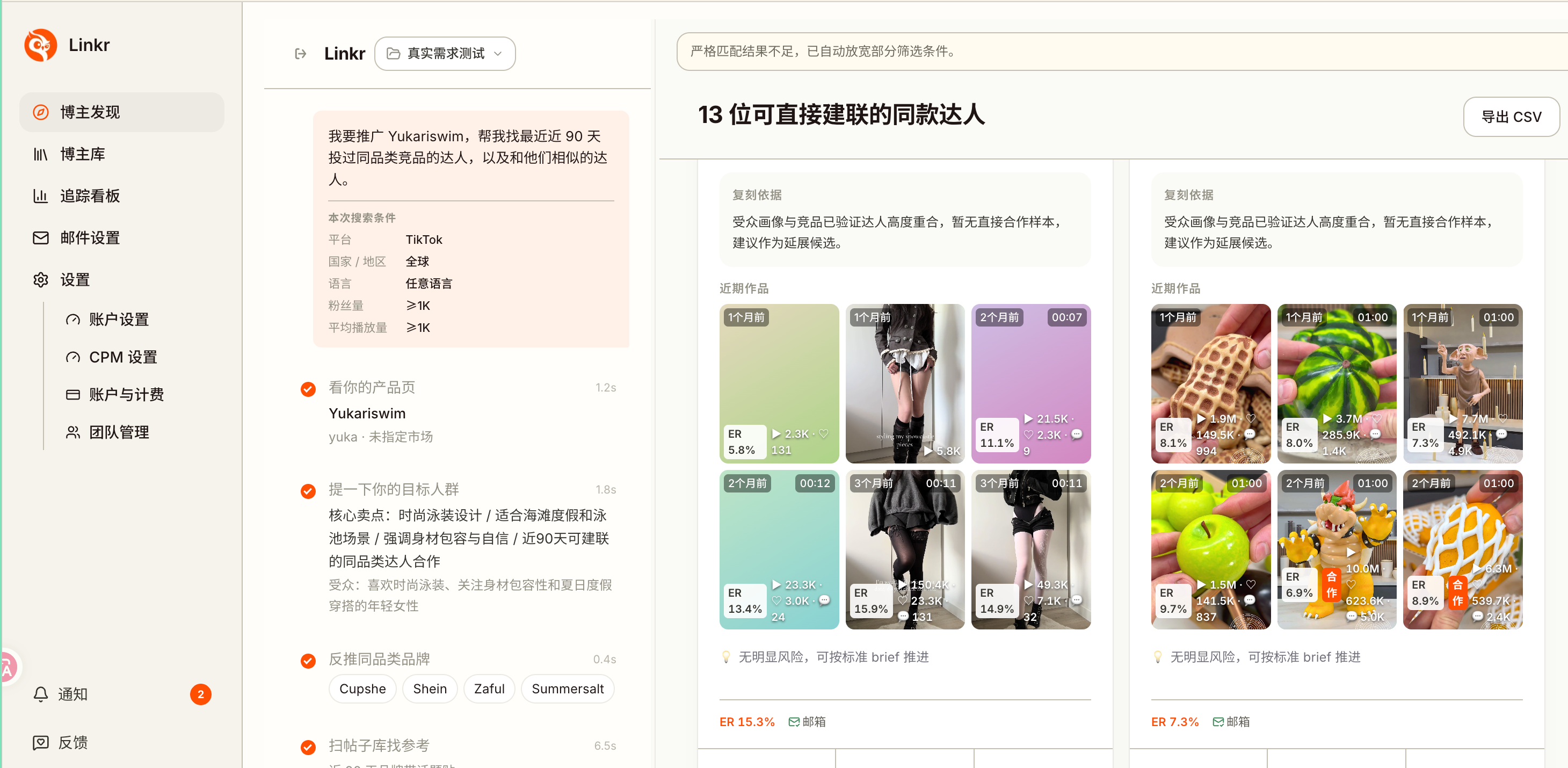
Task: Open 账户设置 gauge icon
Action: pyautogui.click(x=73, y=320)
